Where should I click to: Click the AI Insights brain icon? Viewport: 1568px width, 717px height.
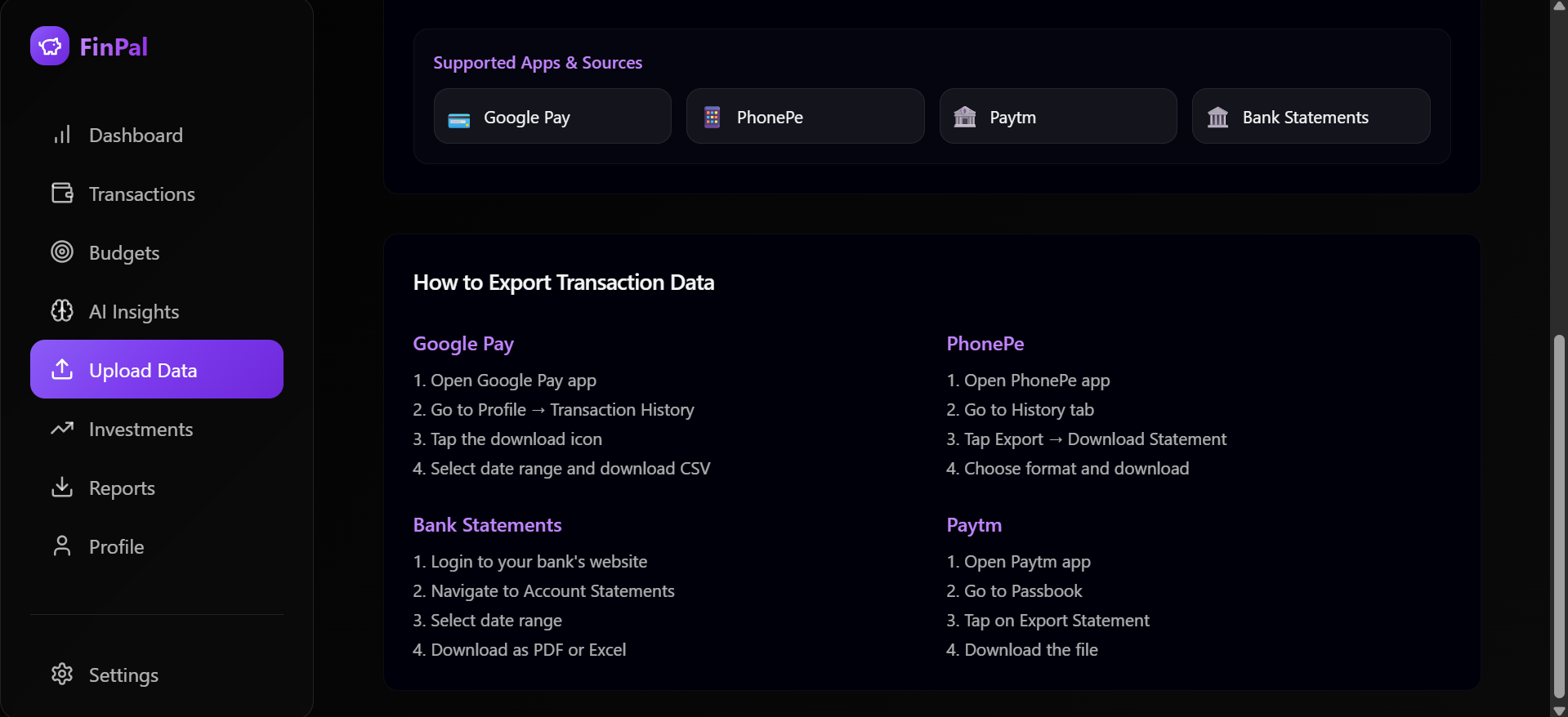tap(62, 311)
